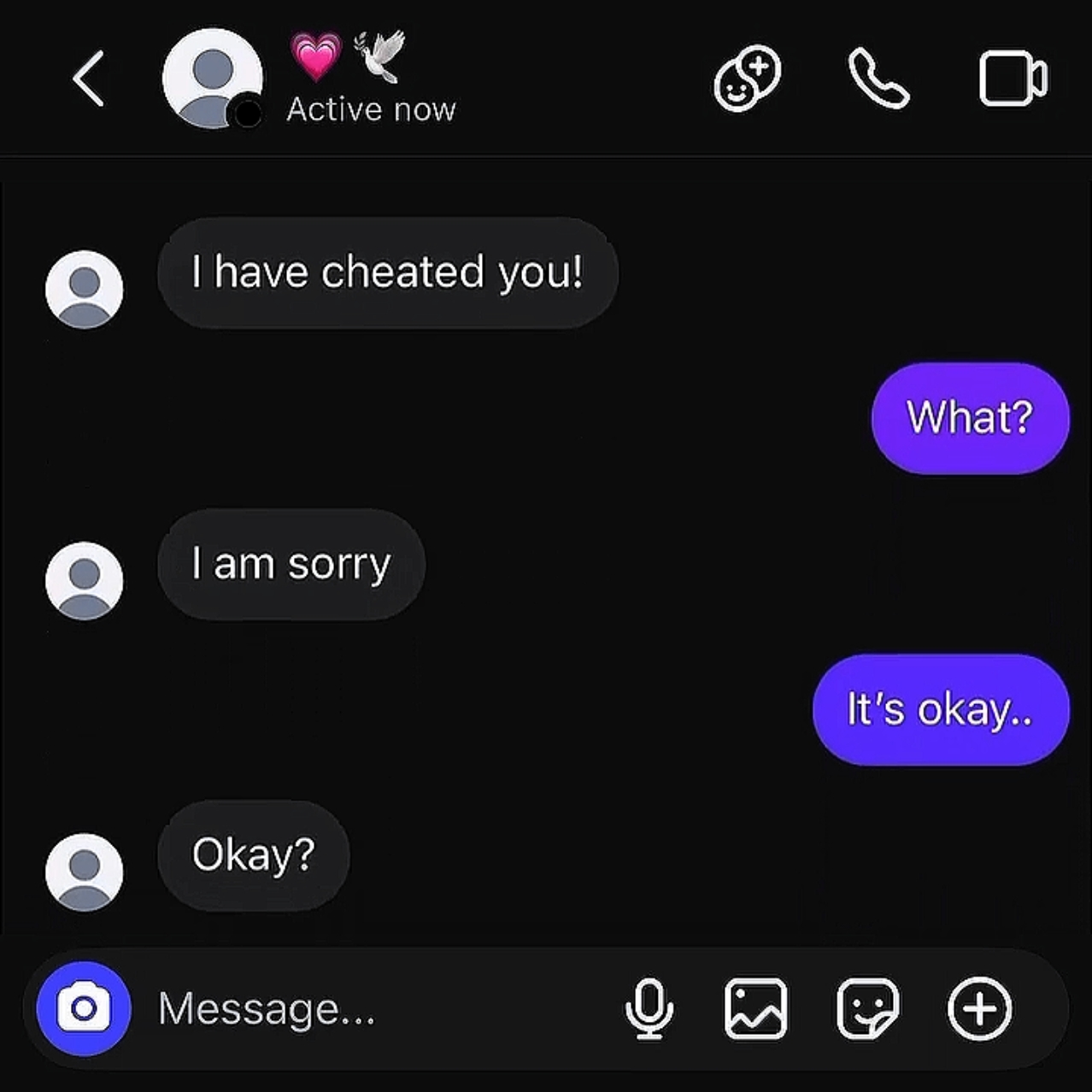Go back using the header arrow
This screenshot has width=1092, height=1092.
click(89, 79)
